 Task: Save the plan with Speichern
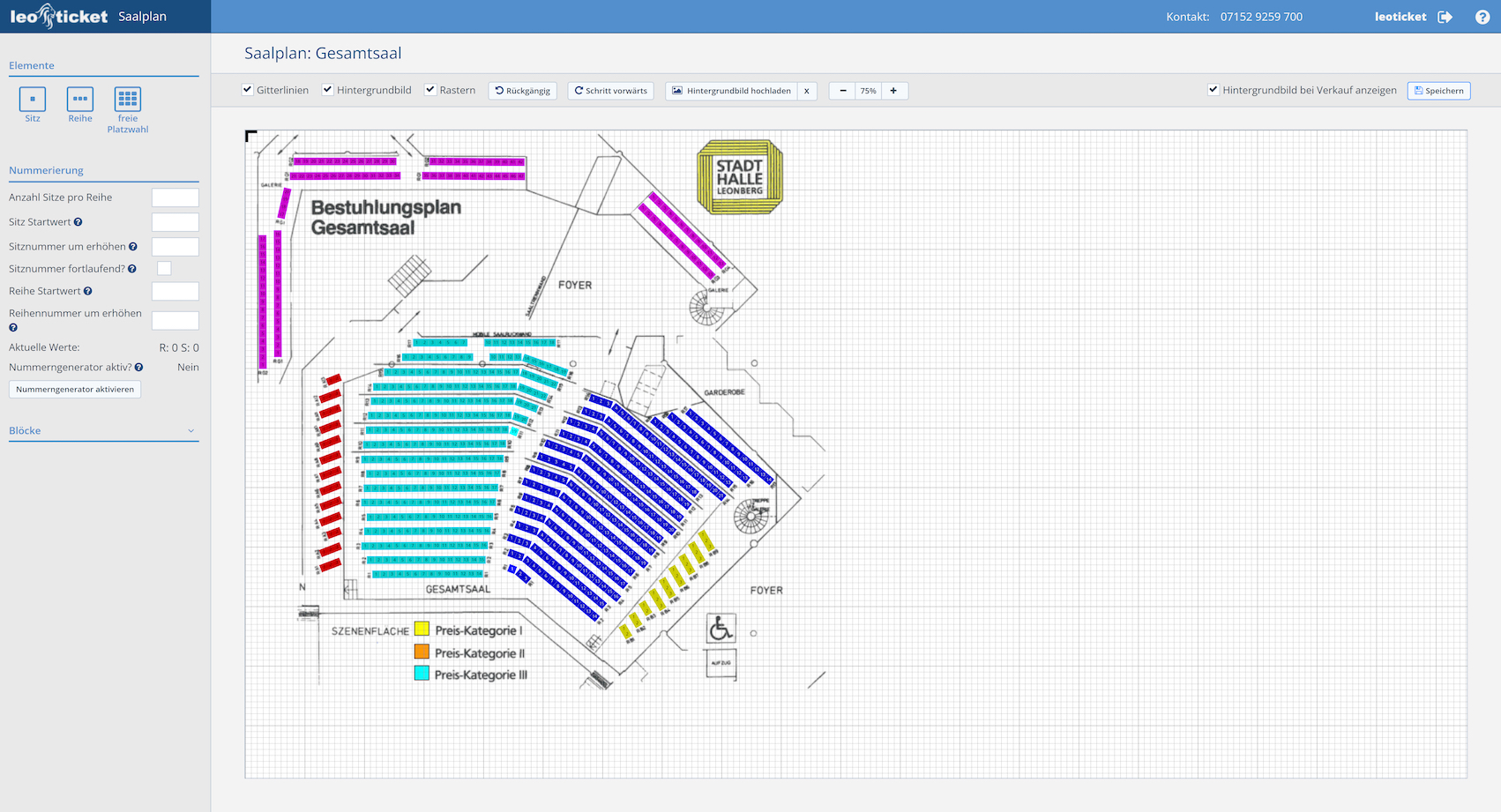point(1438,91)
